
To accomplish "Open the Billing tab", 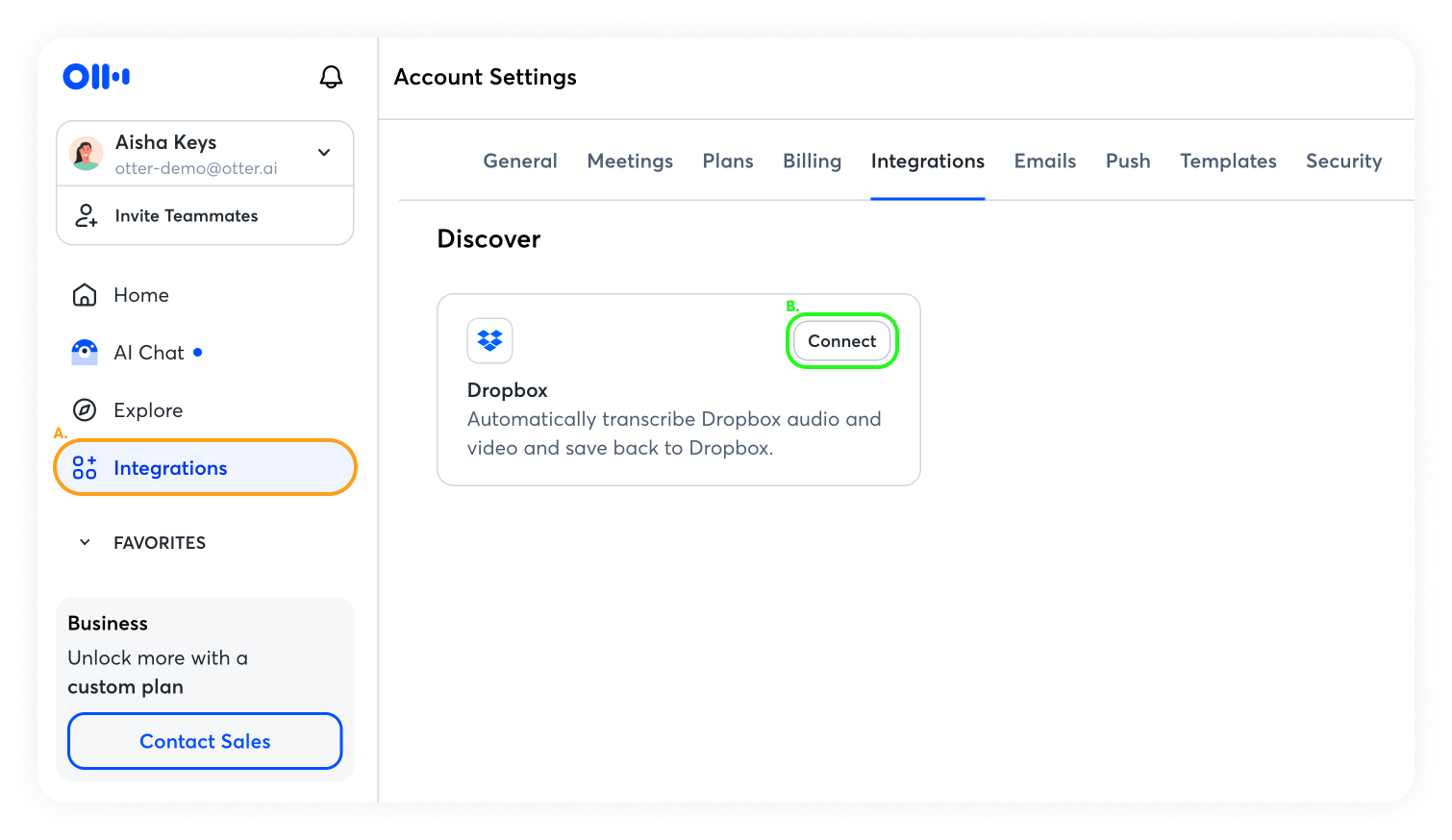I will 812,161.
